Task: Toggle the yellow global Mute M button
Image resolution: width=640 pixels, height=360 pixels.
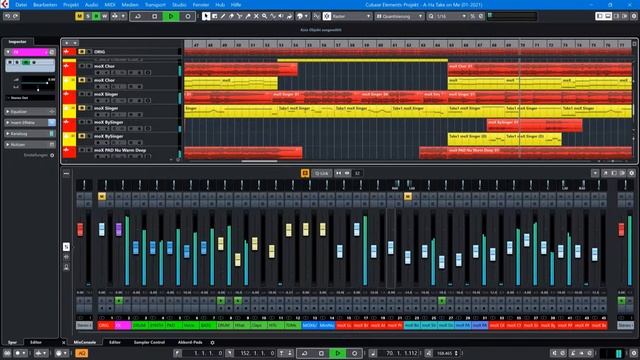Action: (x=79, y=16)
